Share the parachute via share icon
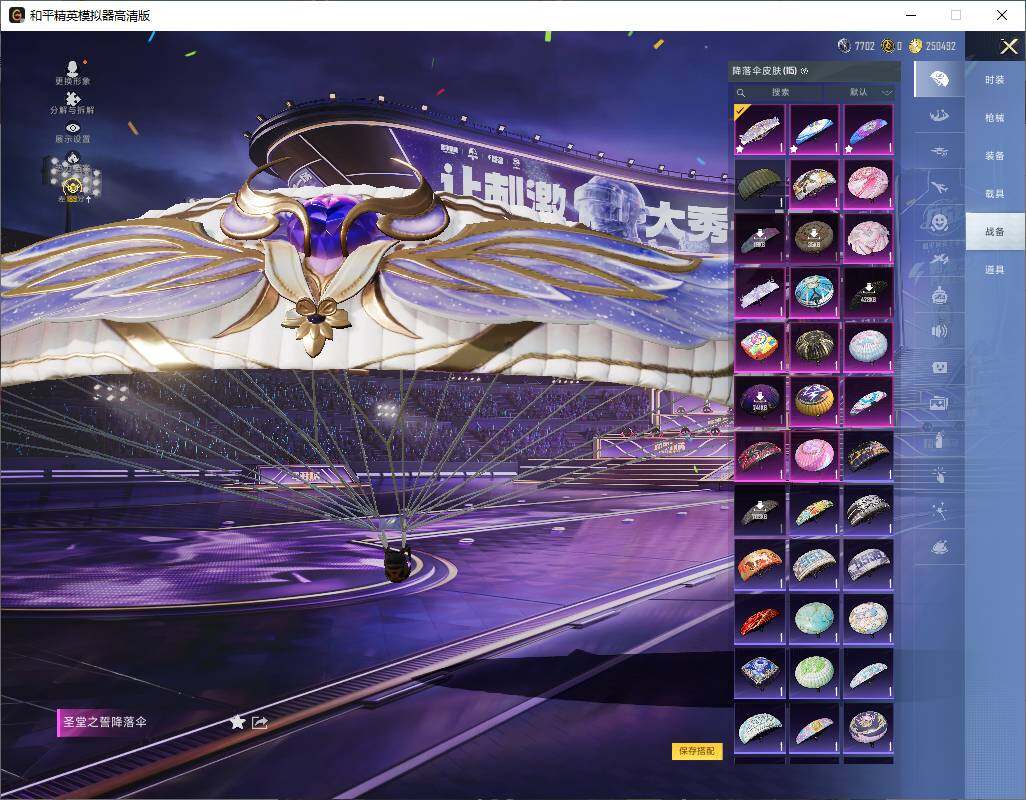1026x800 pixels. pos(260,722)
